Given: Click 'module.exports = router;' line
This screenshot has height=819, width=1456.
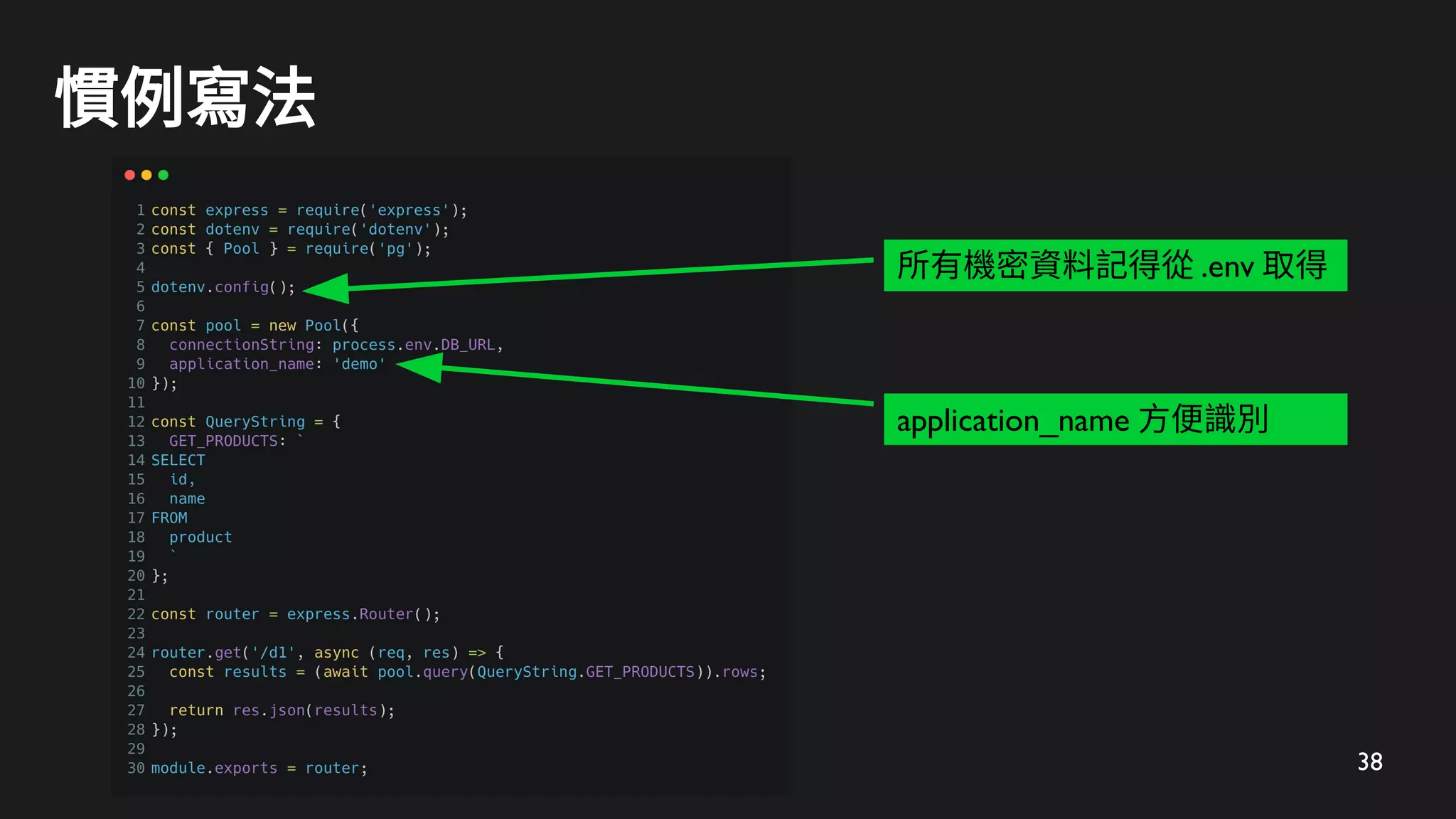Looking at the screenshot, I should pyautogui.click(x=259, y=768).
